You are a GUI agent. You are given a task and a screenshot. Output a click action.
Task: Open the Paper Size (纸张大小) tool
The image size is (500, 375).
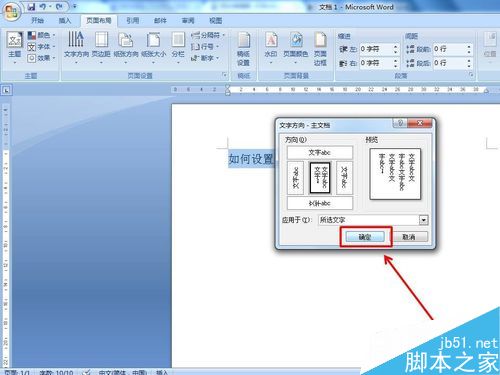coord(153,47)
